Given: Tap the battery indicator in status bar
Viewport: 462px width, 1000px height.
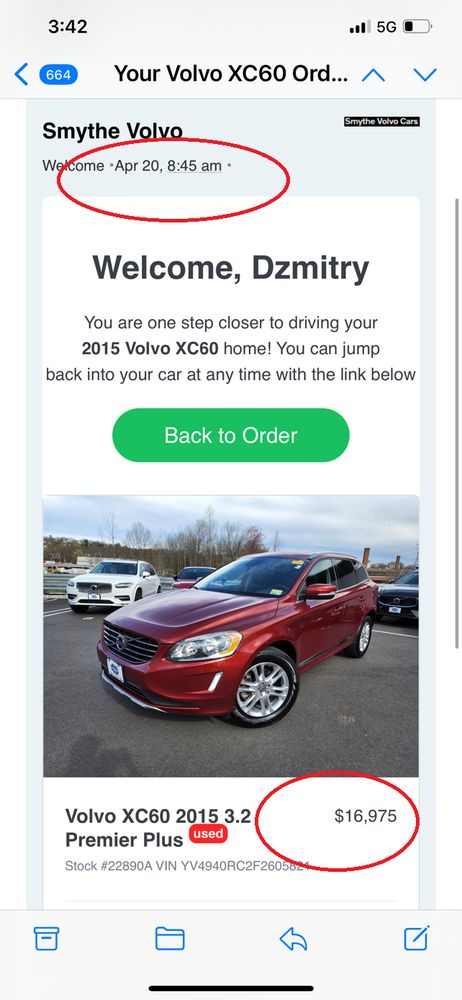Looking at the screenshot, I should pyautogui.click(x=417, y=27).
